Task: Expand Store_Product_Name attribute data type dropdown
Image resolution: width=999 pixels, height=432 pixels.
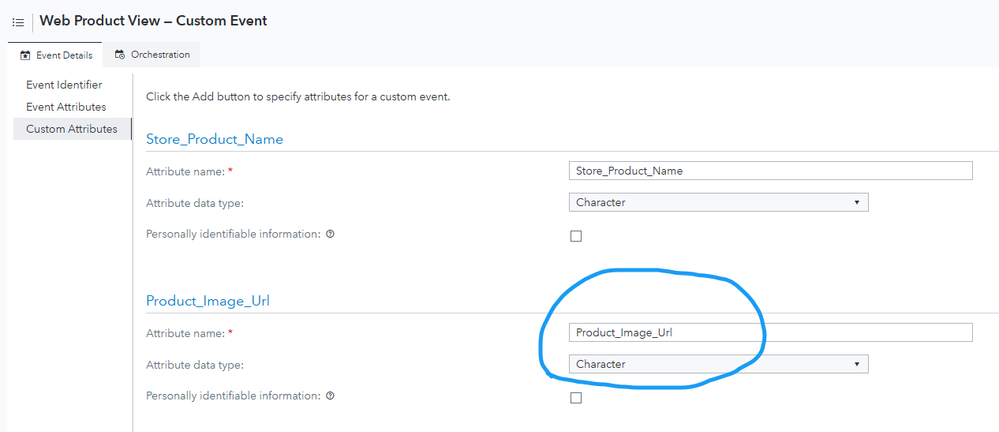Action: point(718,203)
